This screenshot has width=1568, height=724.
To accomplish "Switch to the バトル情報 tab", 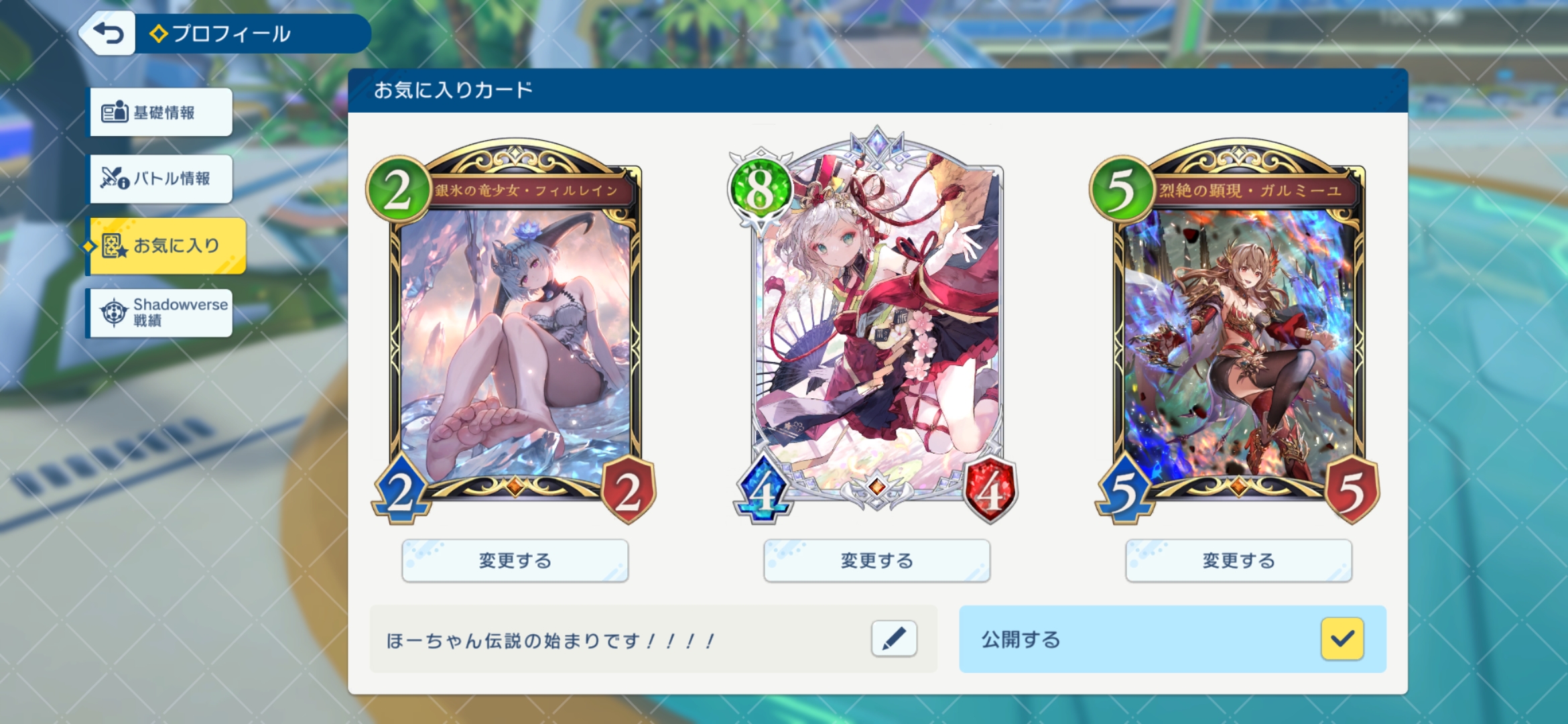I will tap(161, 178).
